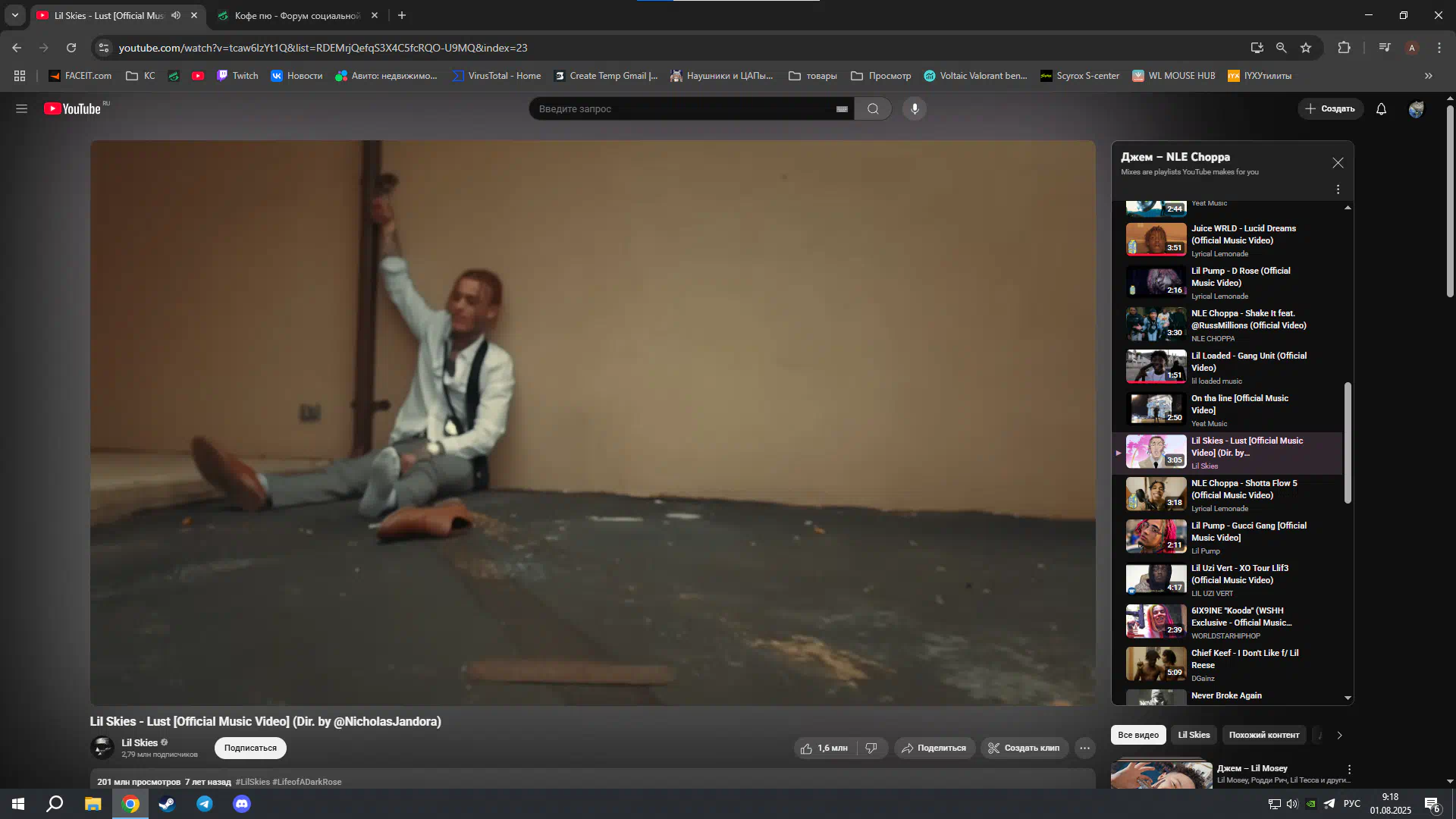
Task: Show more bookmarks with the chevron
Action: (x=1429, y=76)
